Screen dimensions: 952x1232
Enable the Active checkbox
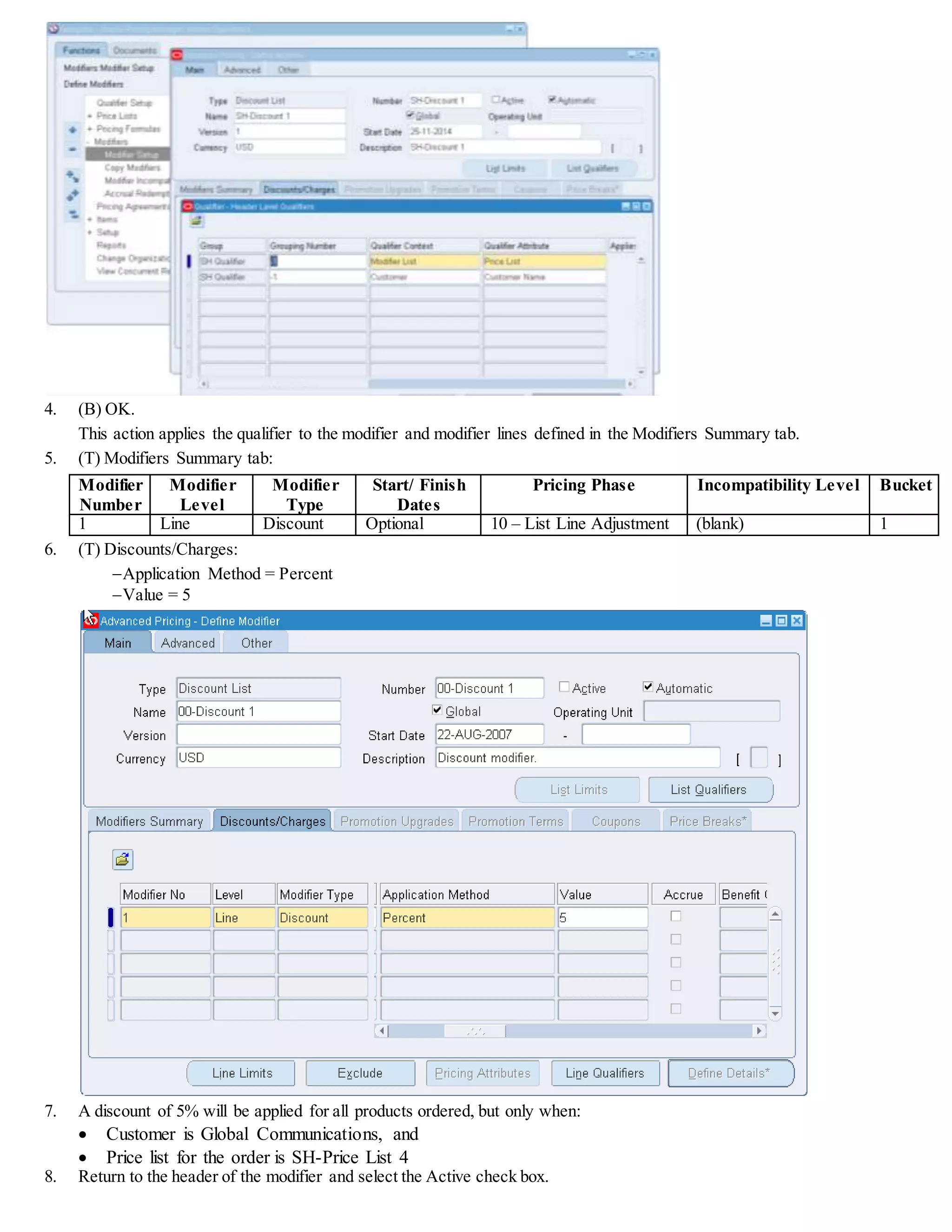[x=563, y=687]
